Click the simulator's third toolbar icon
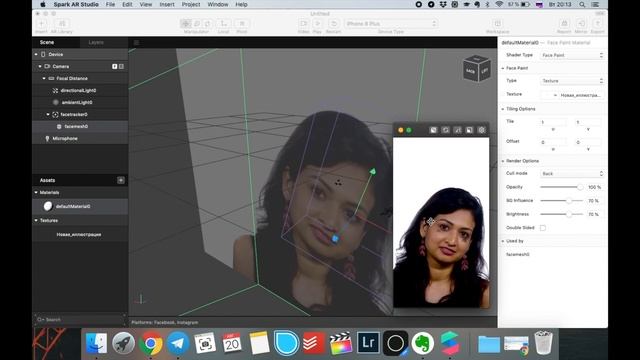Screen dimensions: 640x360 point(458,130)
